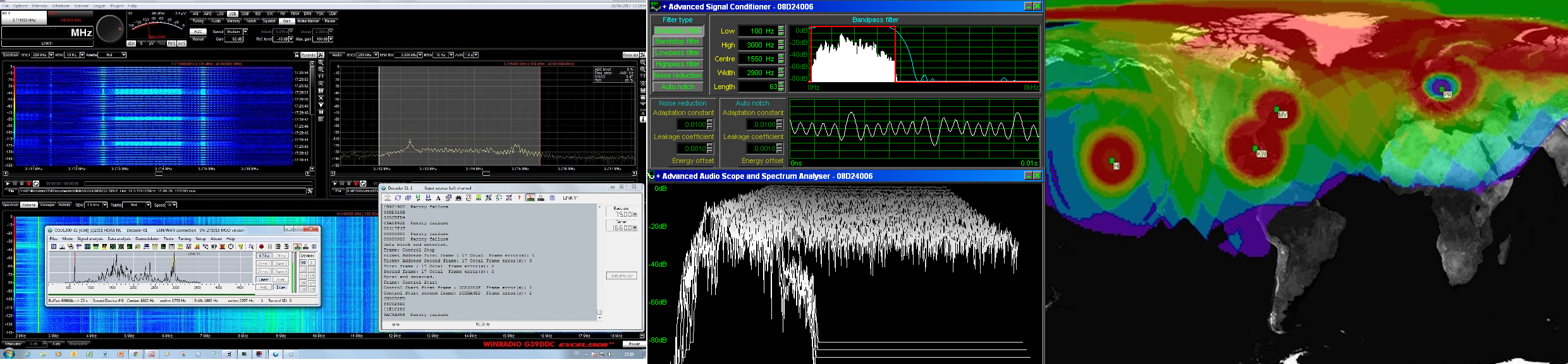
Task: Click the Noise blanker button
Action: (308, 21)
